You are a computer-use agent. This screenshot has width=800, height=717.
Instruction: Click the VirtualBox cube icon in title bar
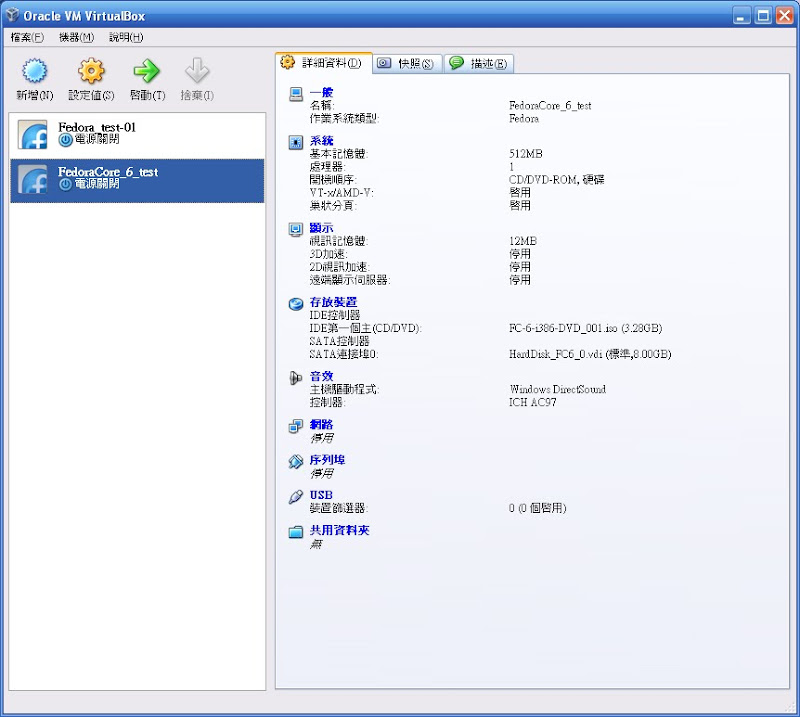(x=13, y=15)
